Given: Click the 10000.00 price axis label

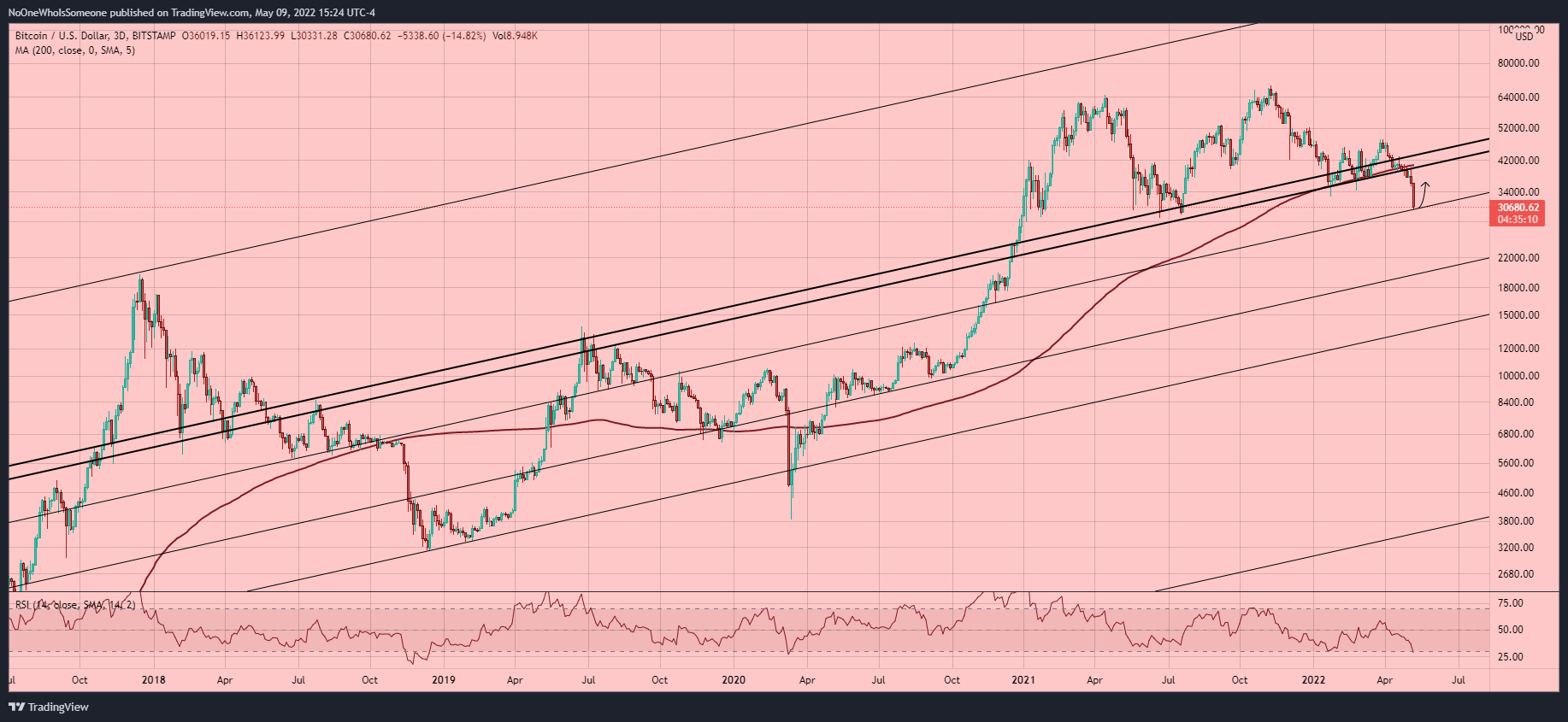Looking at the screenshot, I should [1518, 376].
